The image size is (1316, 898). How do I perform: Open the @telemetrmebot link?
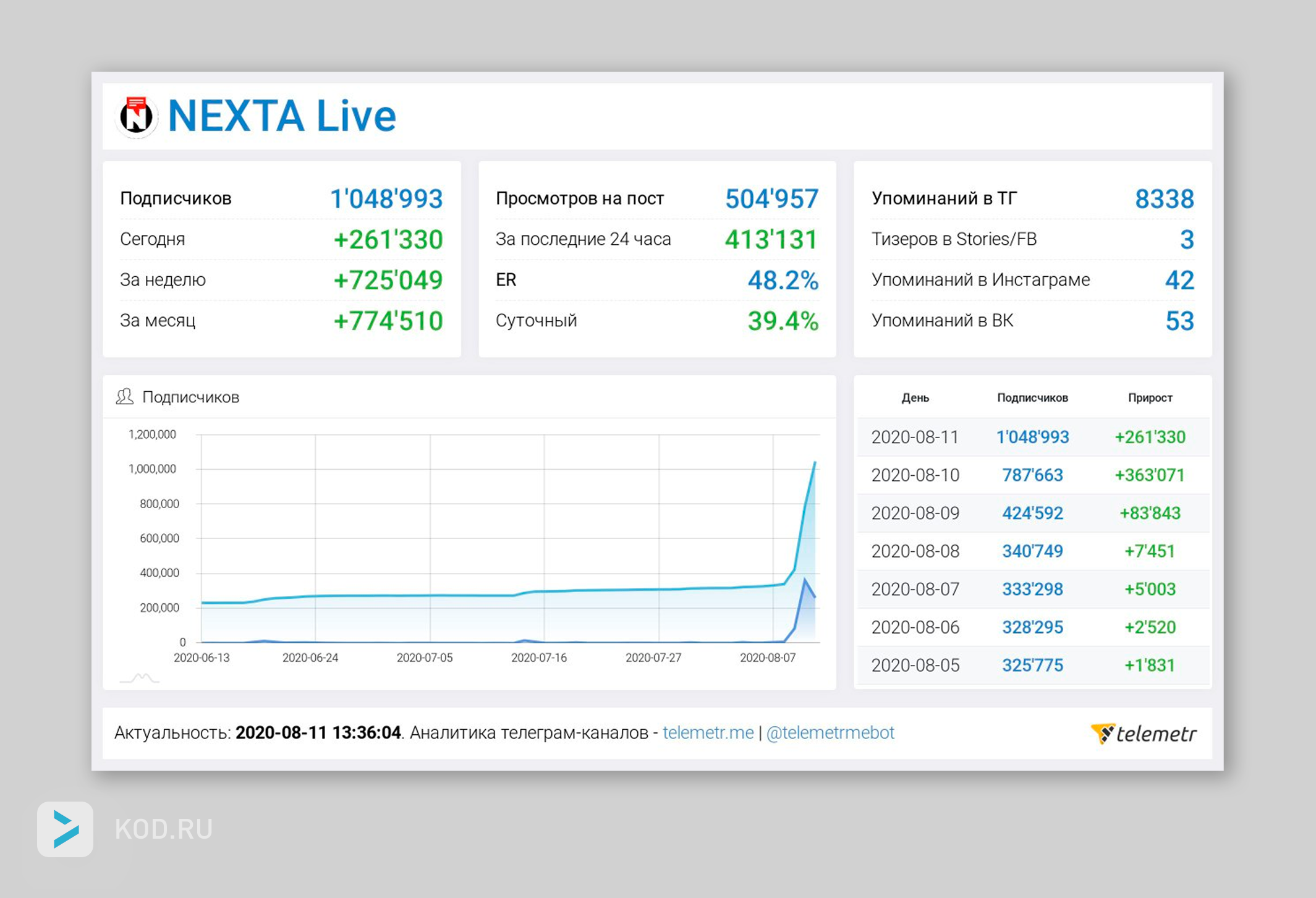coord(830,732)
